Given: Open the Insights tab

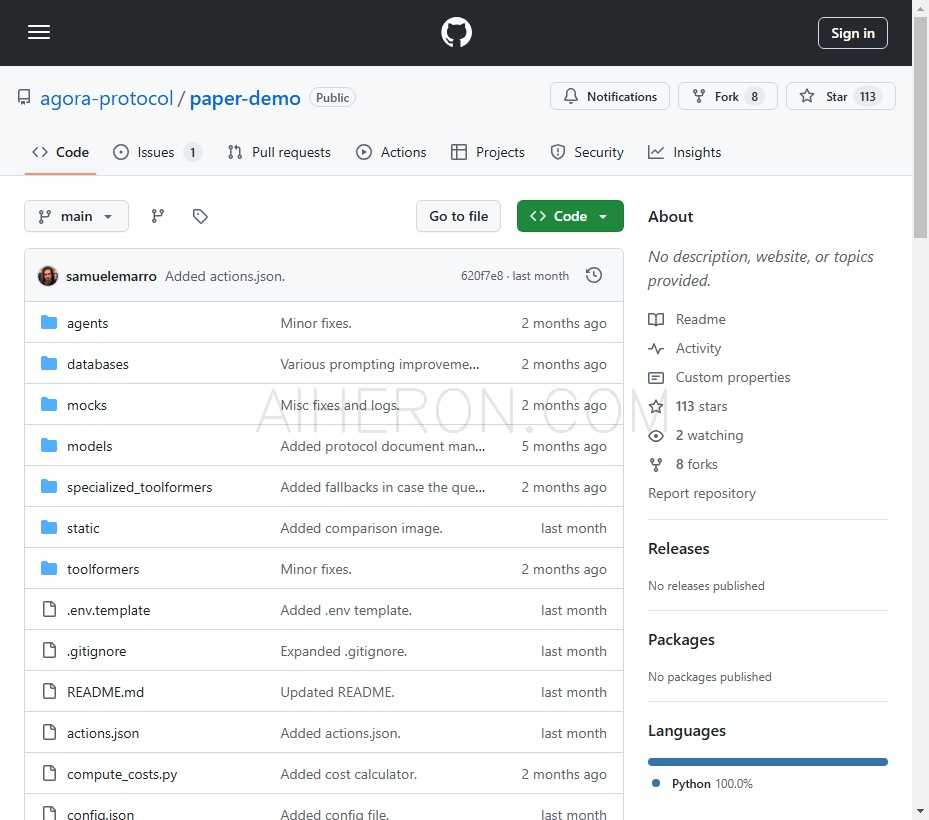Looking at the screenshot, I should [684, 152].
